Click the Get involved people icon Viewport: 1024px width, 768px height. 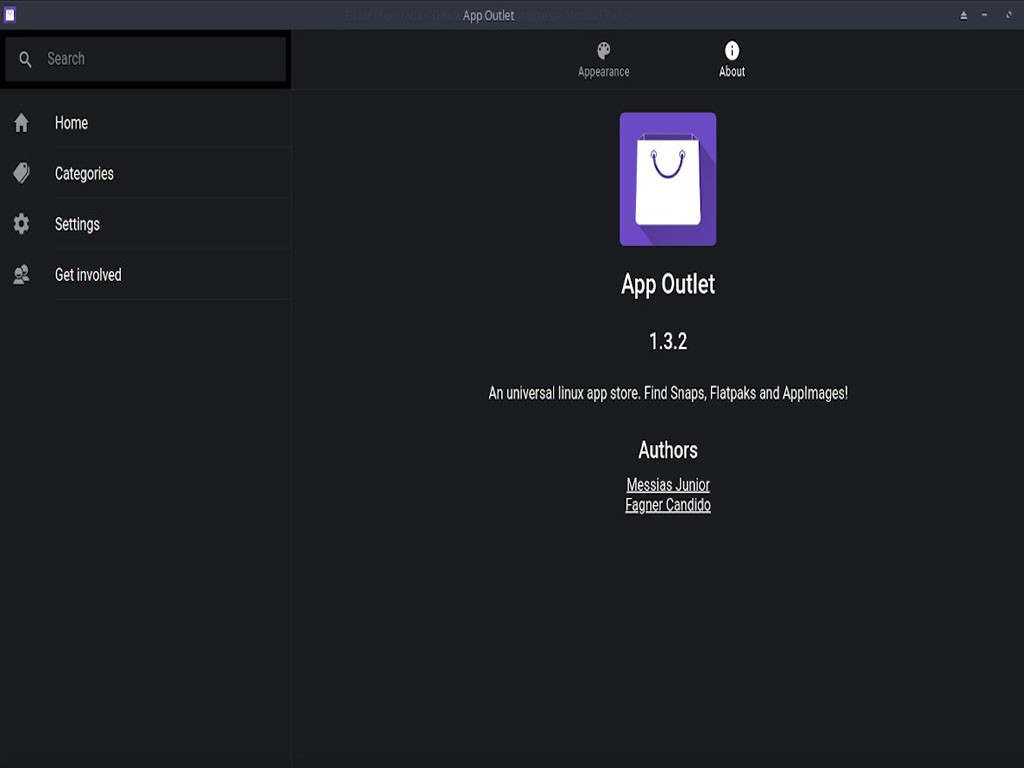coord(21,273)
